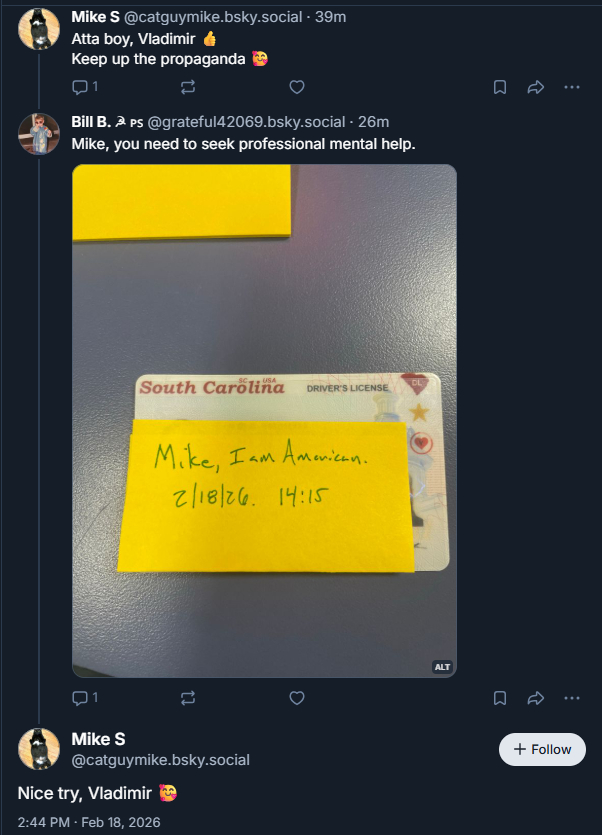The height and width of the screenshot is (835, 602).
Task: Reply to Mike S's Vladimir post
Action: (85, 87)
